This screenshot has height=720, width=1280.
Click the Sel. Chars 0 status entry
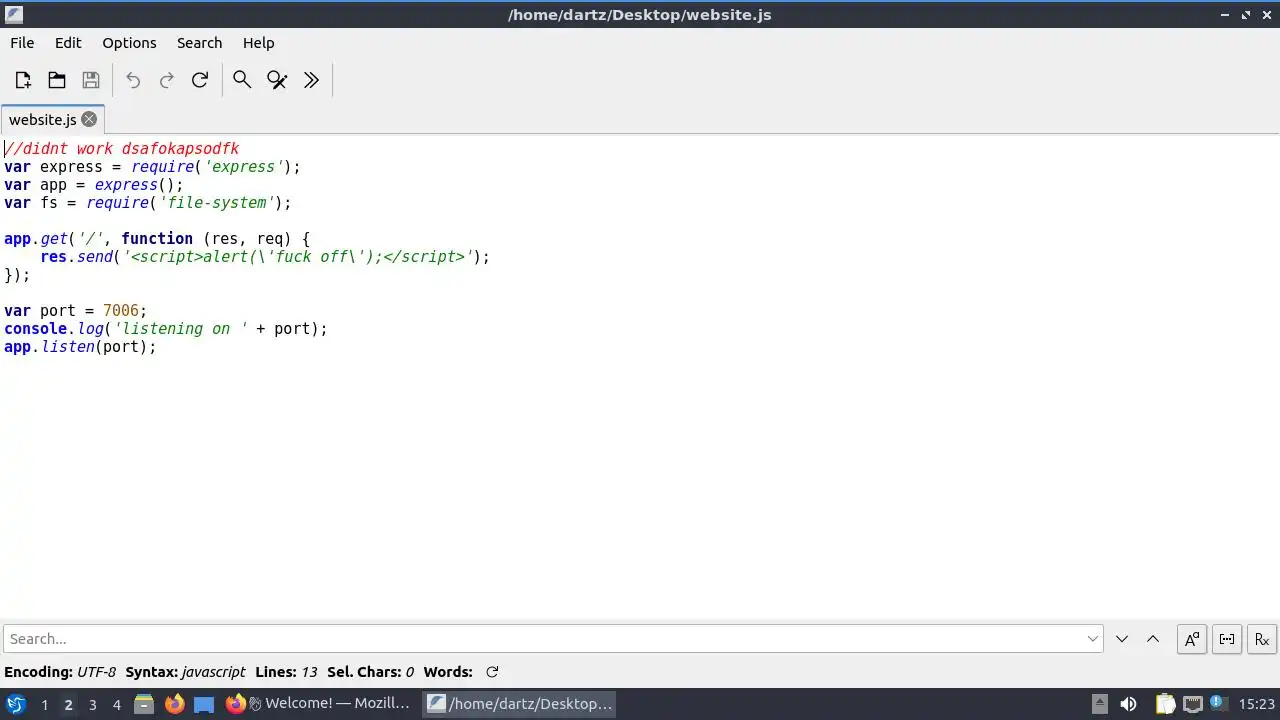tap(370, 672)
